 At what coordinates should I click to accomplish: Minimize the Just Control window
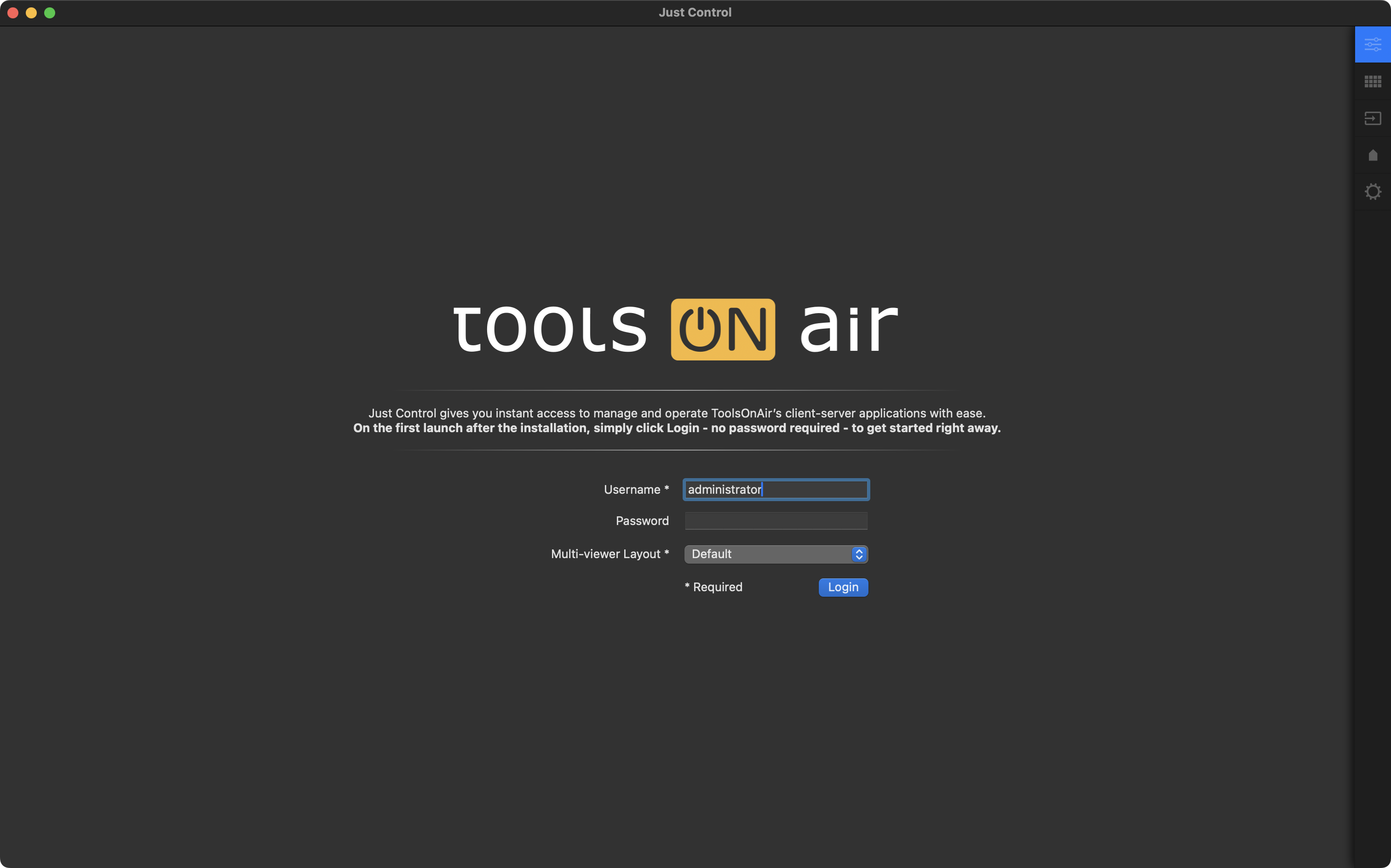(32, 12)
